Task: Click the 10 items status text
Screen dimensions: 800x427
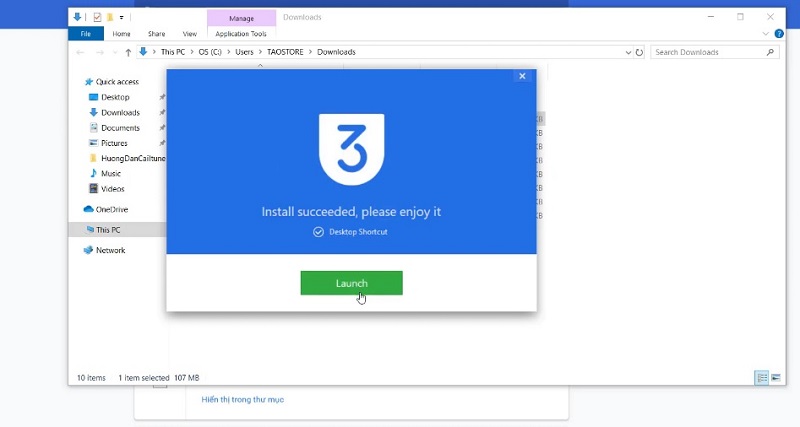Action: point(91,378)
